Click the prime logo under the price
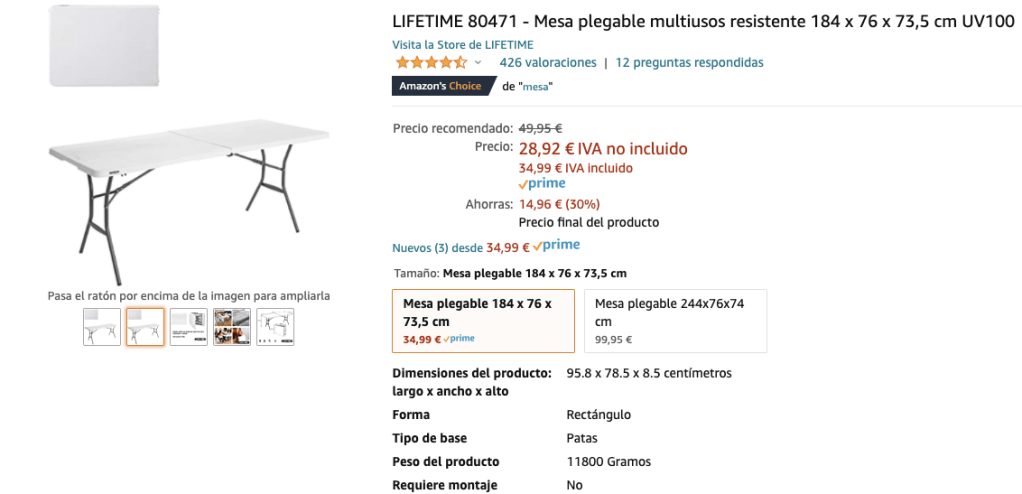 coord(542,184)
